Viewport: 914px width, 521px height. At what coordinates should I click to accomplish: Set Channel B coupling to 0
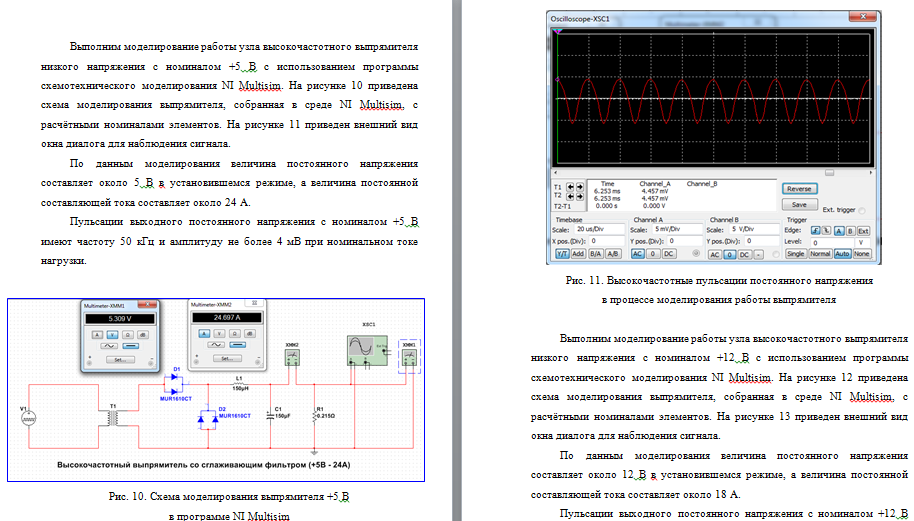click(730, 255)
